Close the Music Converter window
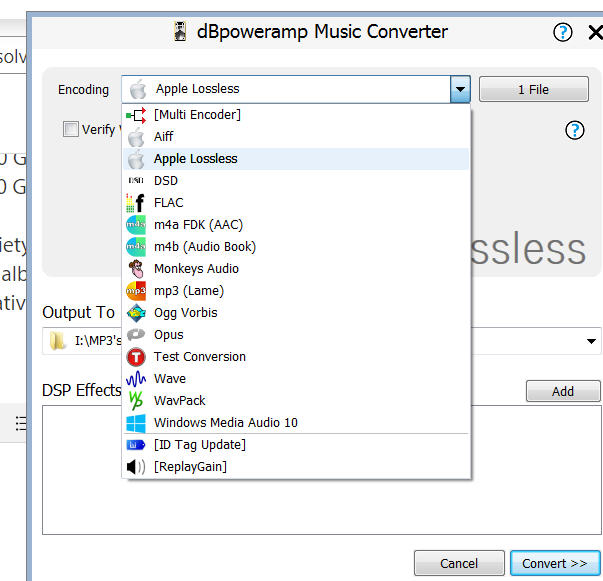 point(595,32)
